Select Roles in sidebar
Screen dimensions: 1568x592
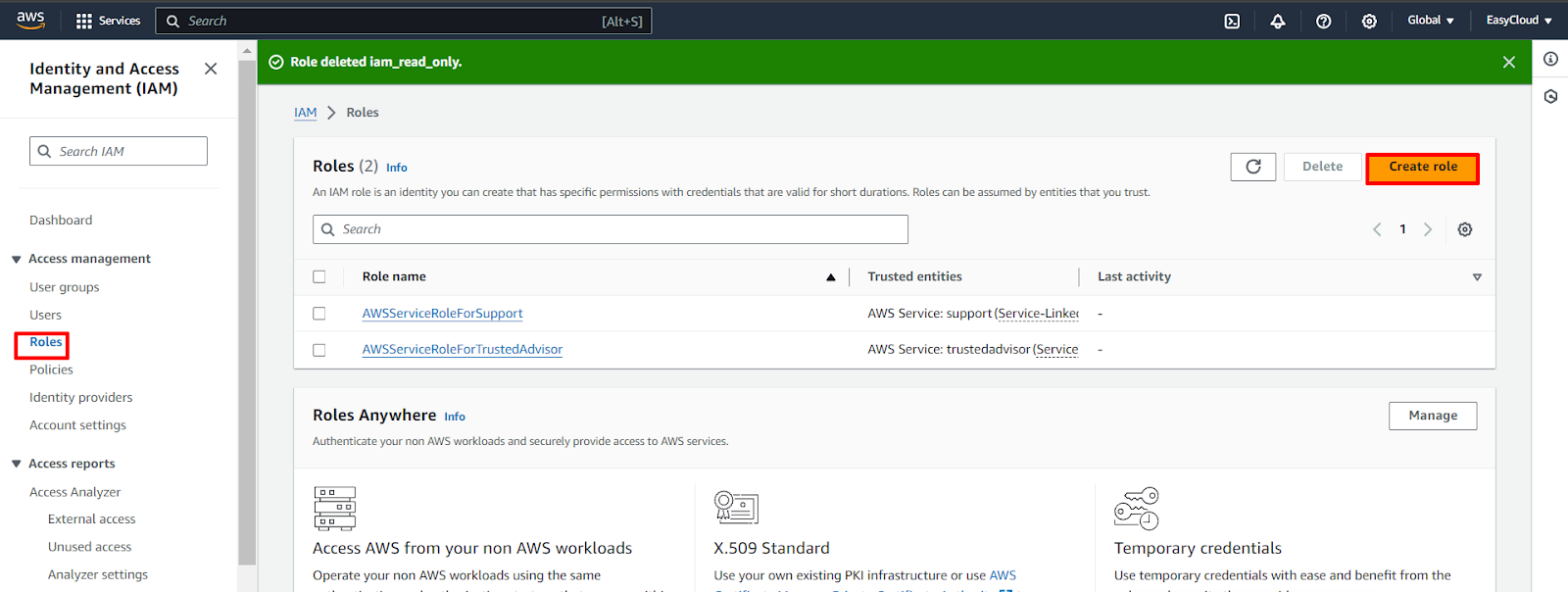(x=45, y=342)
